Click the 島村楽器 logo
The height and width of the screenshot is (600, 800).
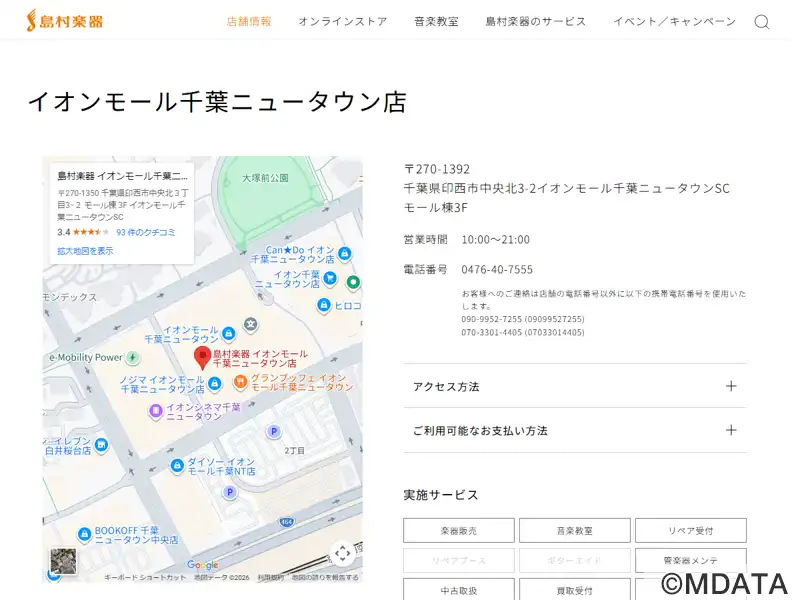pyautogui.click(x=65, y=21)
